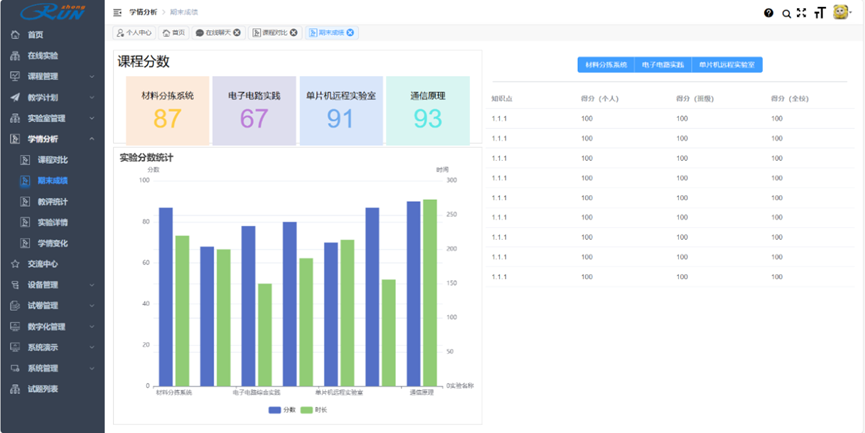
Task: Click the search magnifier icon
Action: (786, 13)
